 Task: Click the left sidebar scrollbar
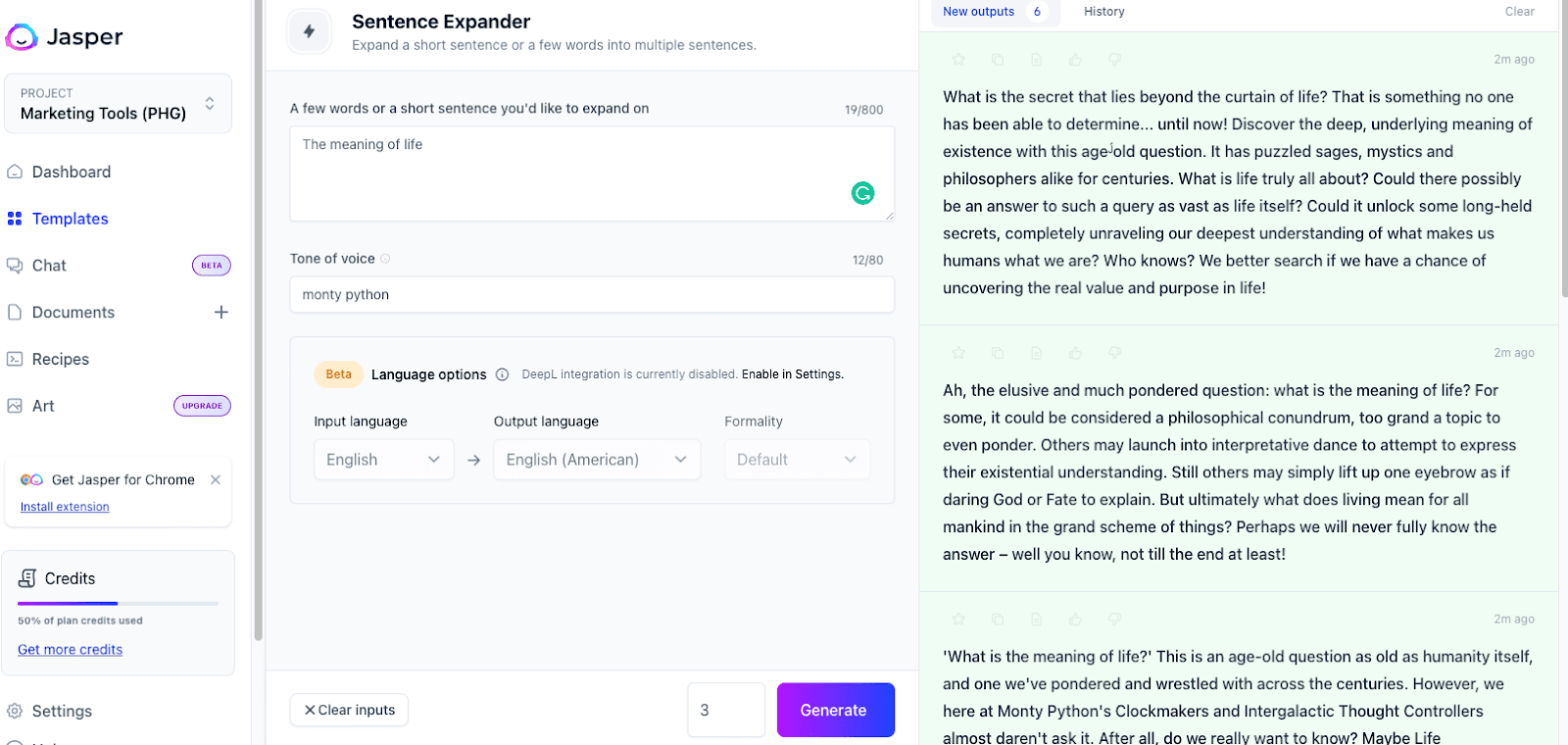258,321
